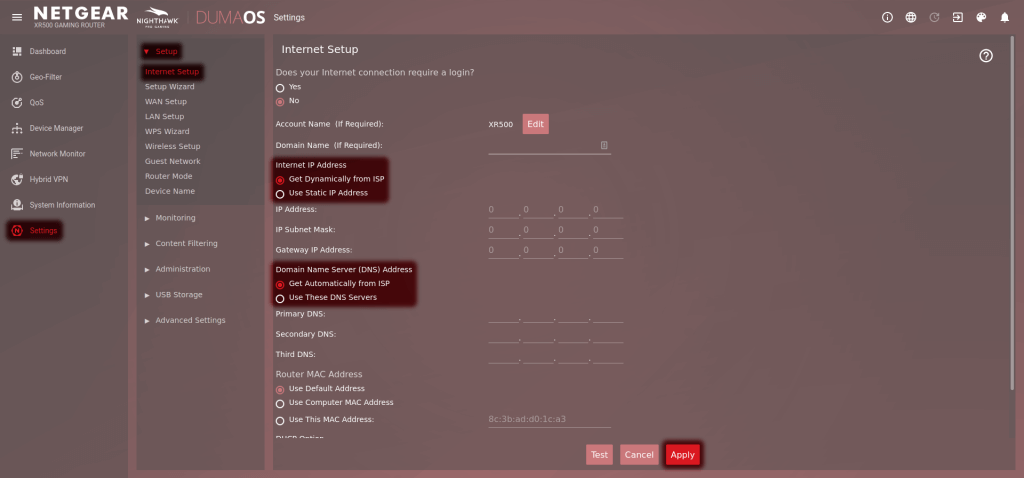
Task: Click the Dashboard sidebar icon
Action: pyautogui.click(x=18, y=51)
